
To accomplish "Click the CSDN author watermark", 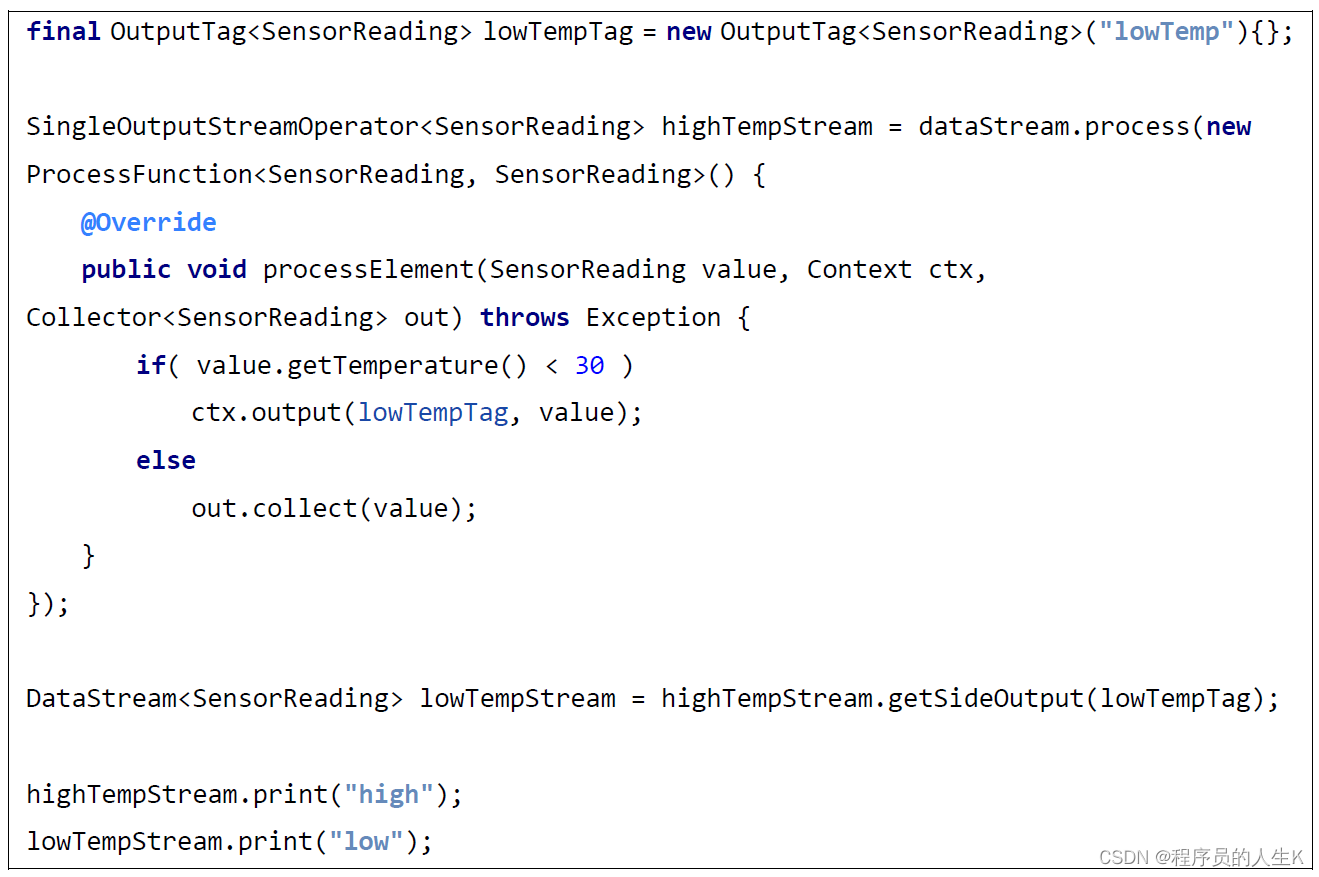I will coord(1200,857).
